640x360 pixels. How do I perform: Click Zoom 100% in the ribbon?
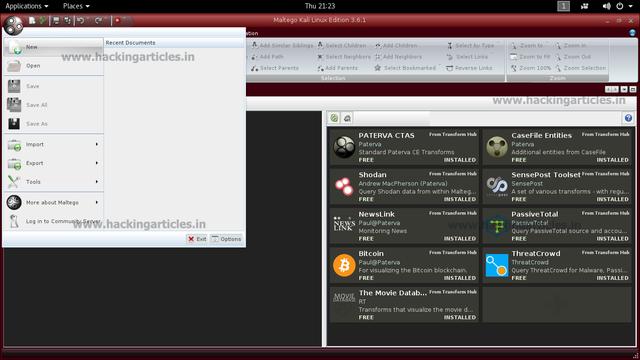point(531,68)
